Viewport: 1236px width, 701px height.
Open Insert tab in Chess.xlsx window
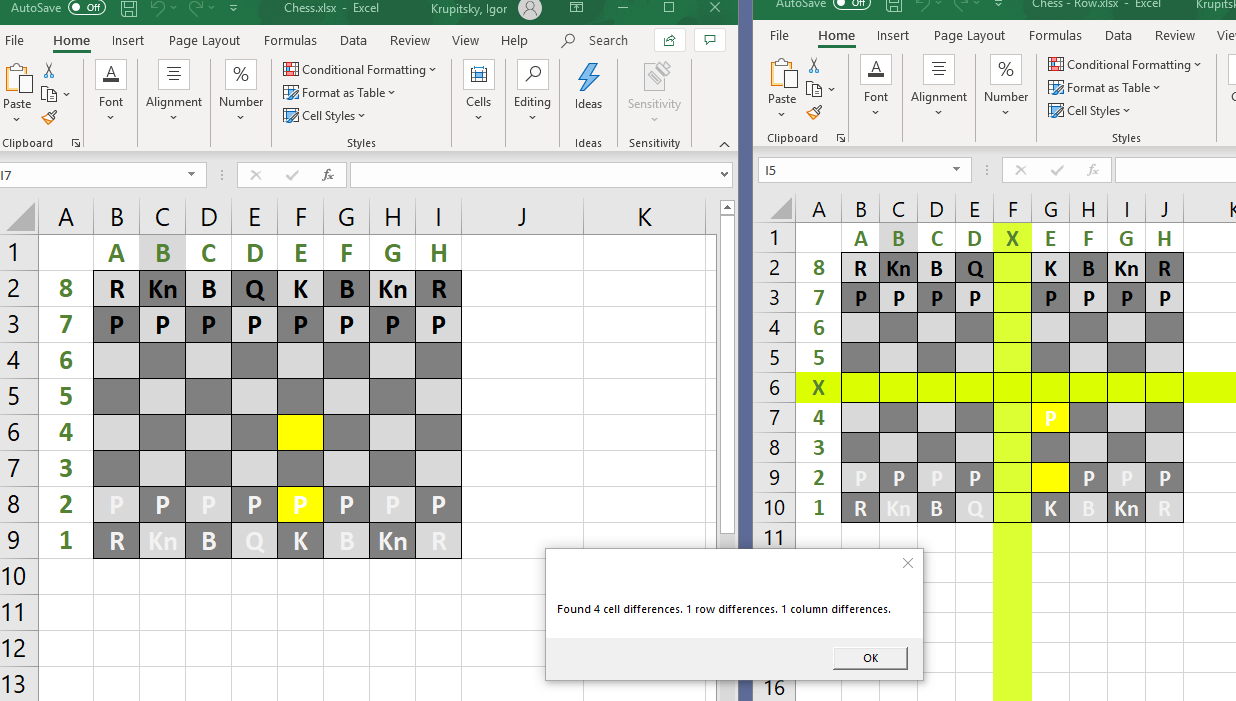pos(128,41)
